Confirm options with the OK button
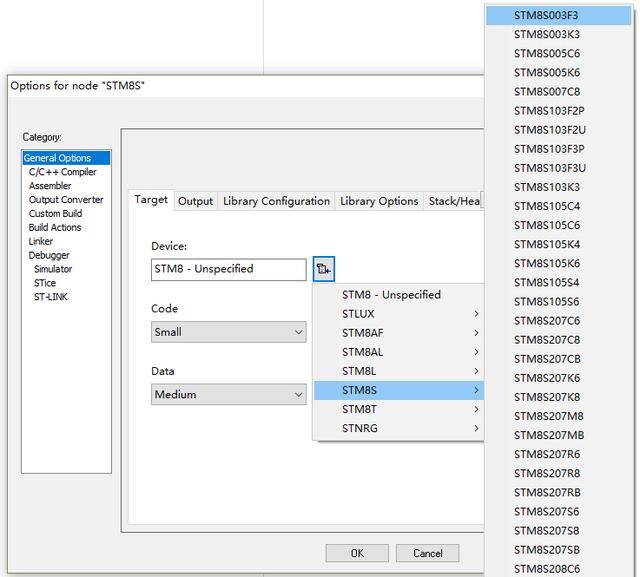The image size is (640, 577). click(x=357, y=553)
